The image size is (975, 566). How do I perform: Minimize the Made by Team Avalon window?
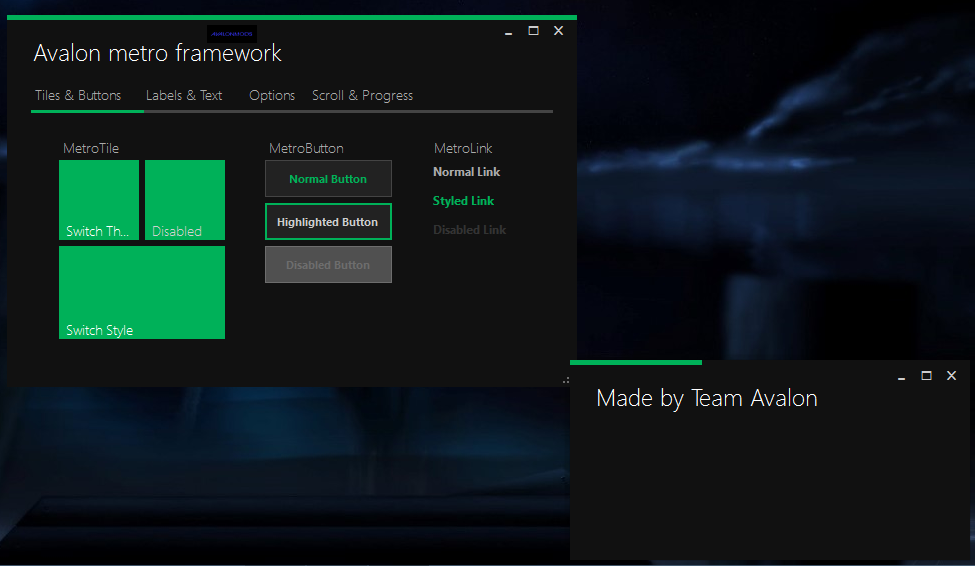coord(902,377)
